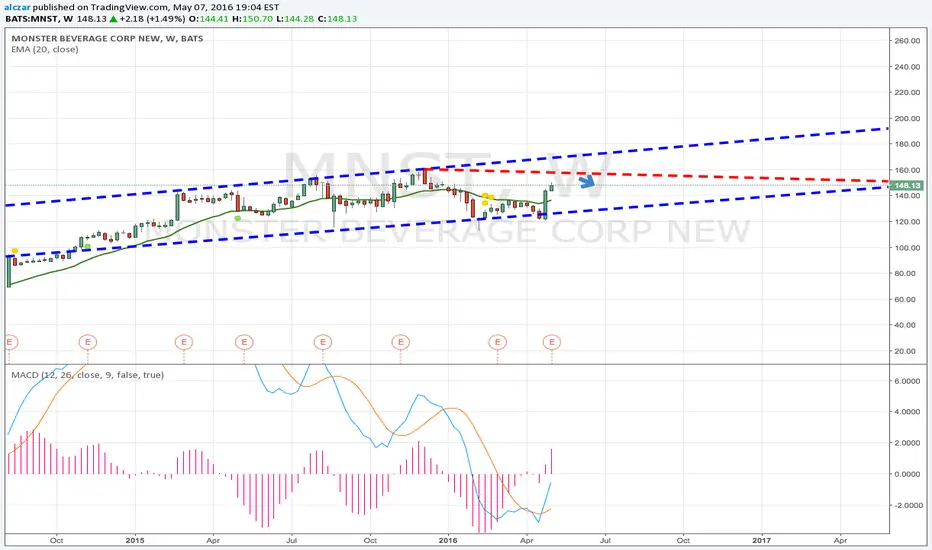Click the earnings E marker below the EMA legend, fully visible
Viewport: 932px width, 550px height.
87,342
